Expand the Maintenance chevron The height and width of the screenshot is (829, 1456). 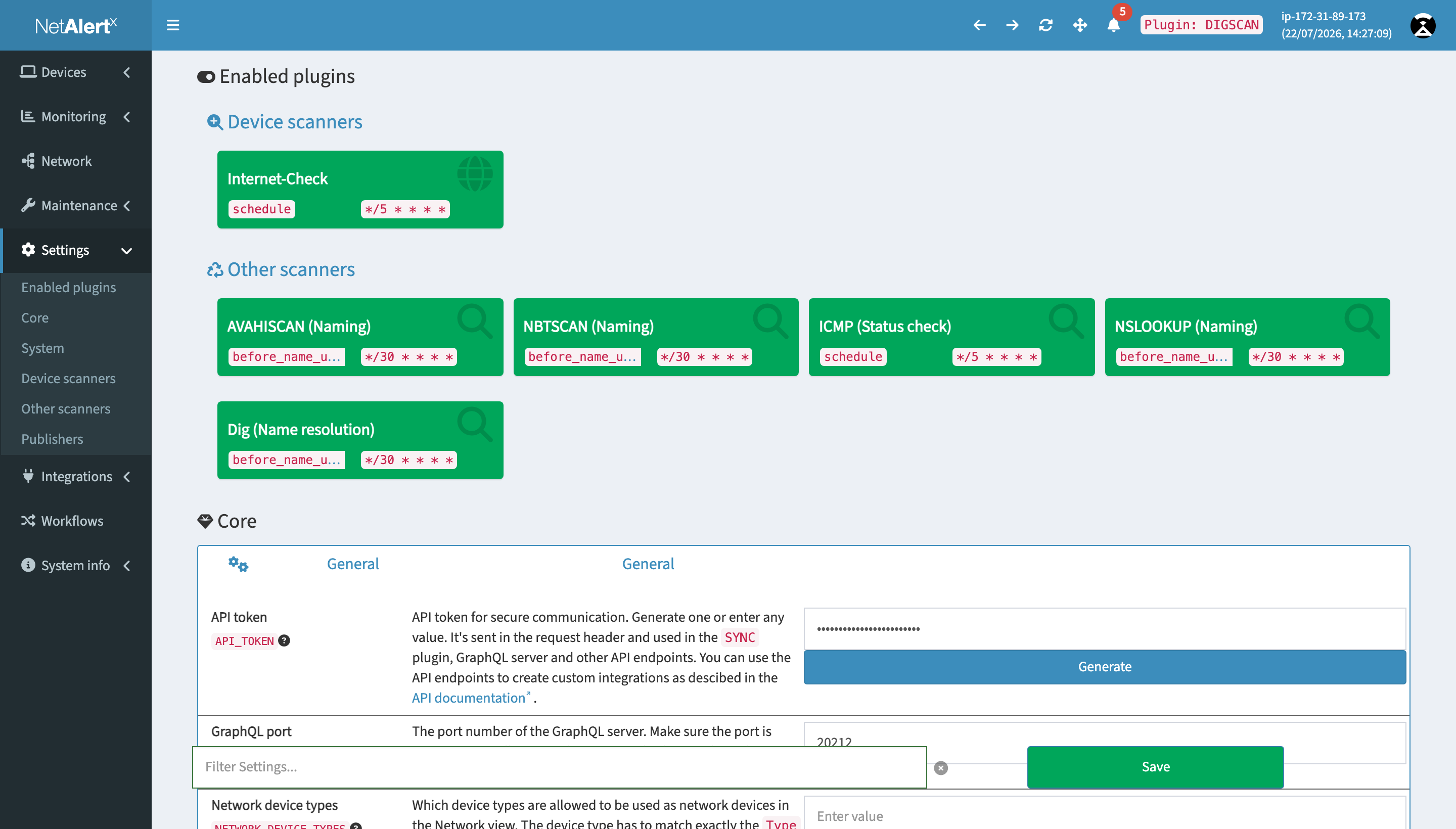pos(126,206)
